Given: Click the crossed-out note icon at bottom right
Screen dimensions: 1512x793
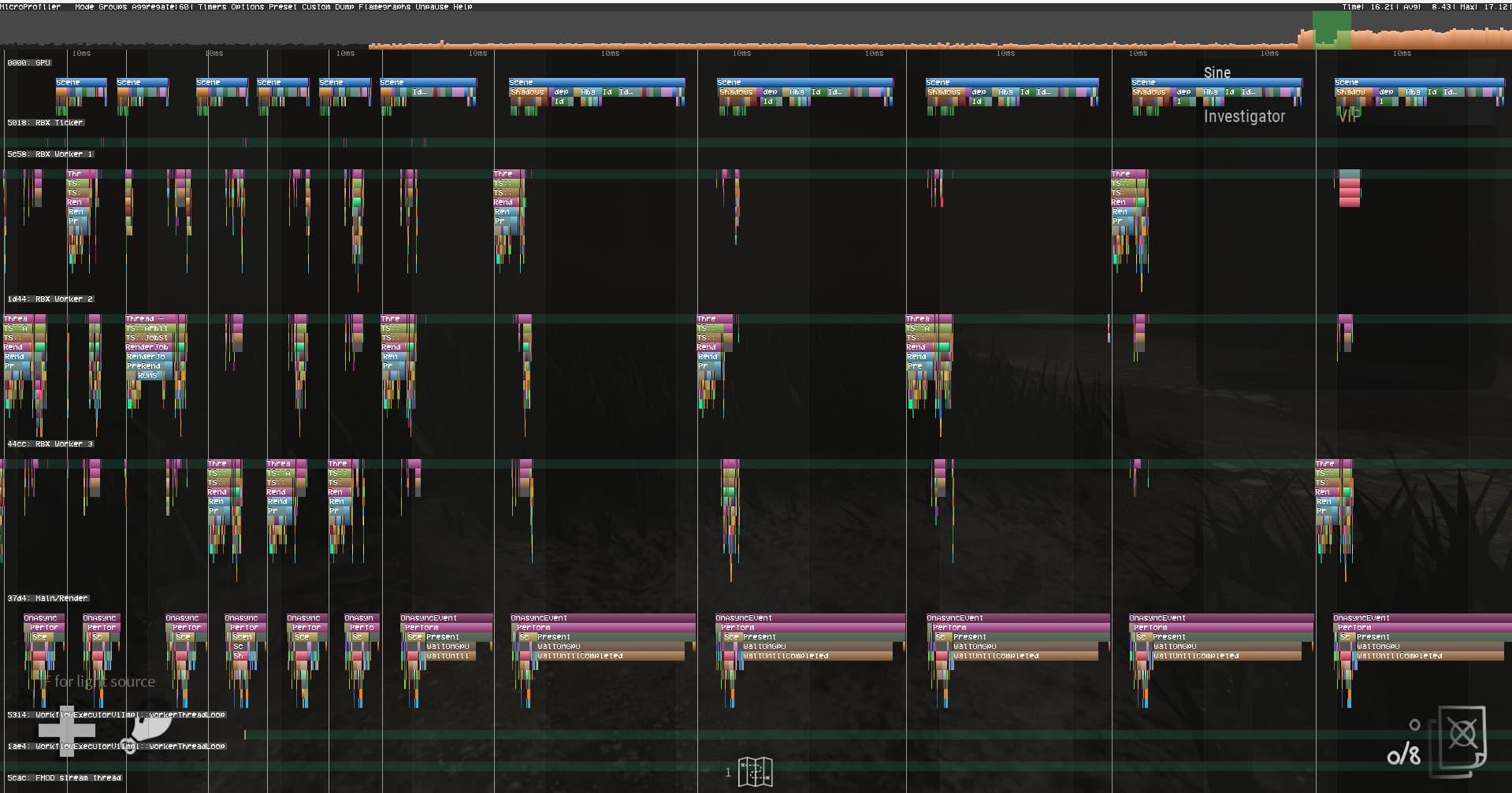Looking at the screenshot, I should tap(1463, 736).
